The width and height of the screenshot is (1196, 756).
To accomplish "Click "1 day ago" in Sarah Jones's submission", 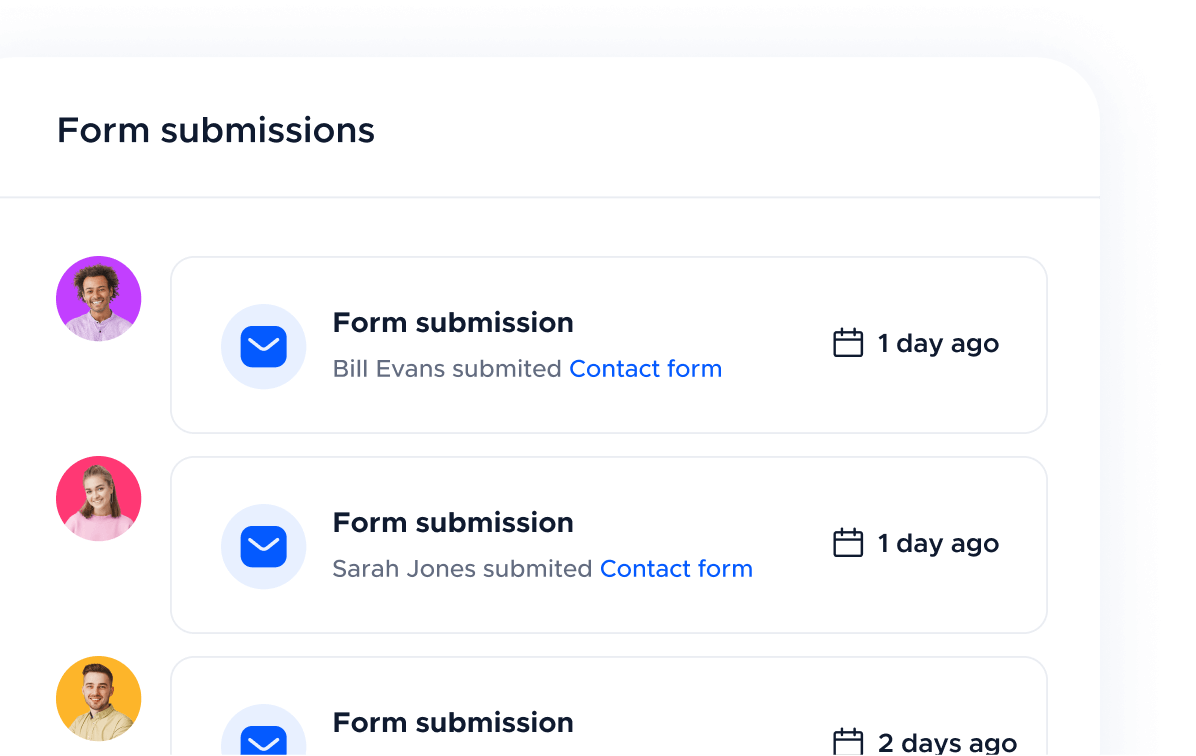I will coord(938,543).
